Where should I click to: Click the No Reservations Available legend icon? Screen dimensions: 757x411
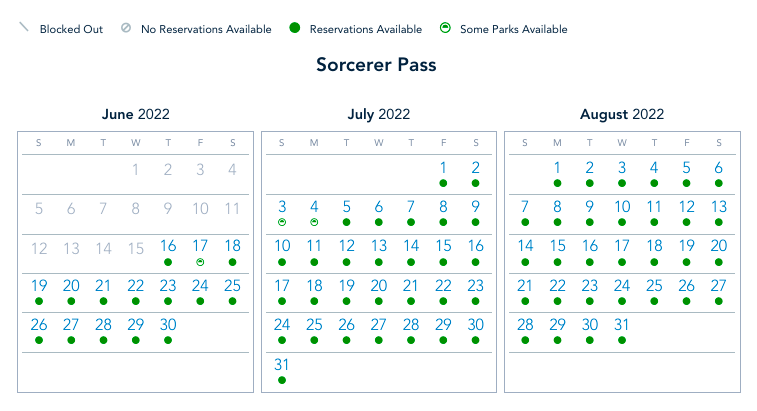pos(125,29)
